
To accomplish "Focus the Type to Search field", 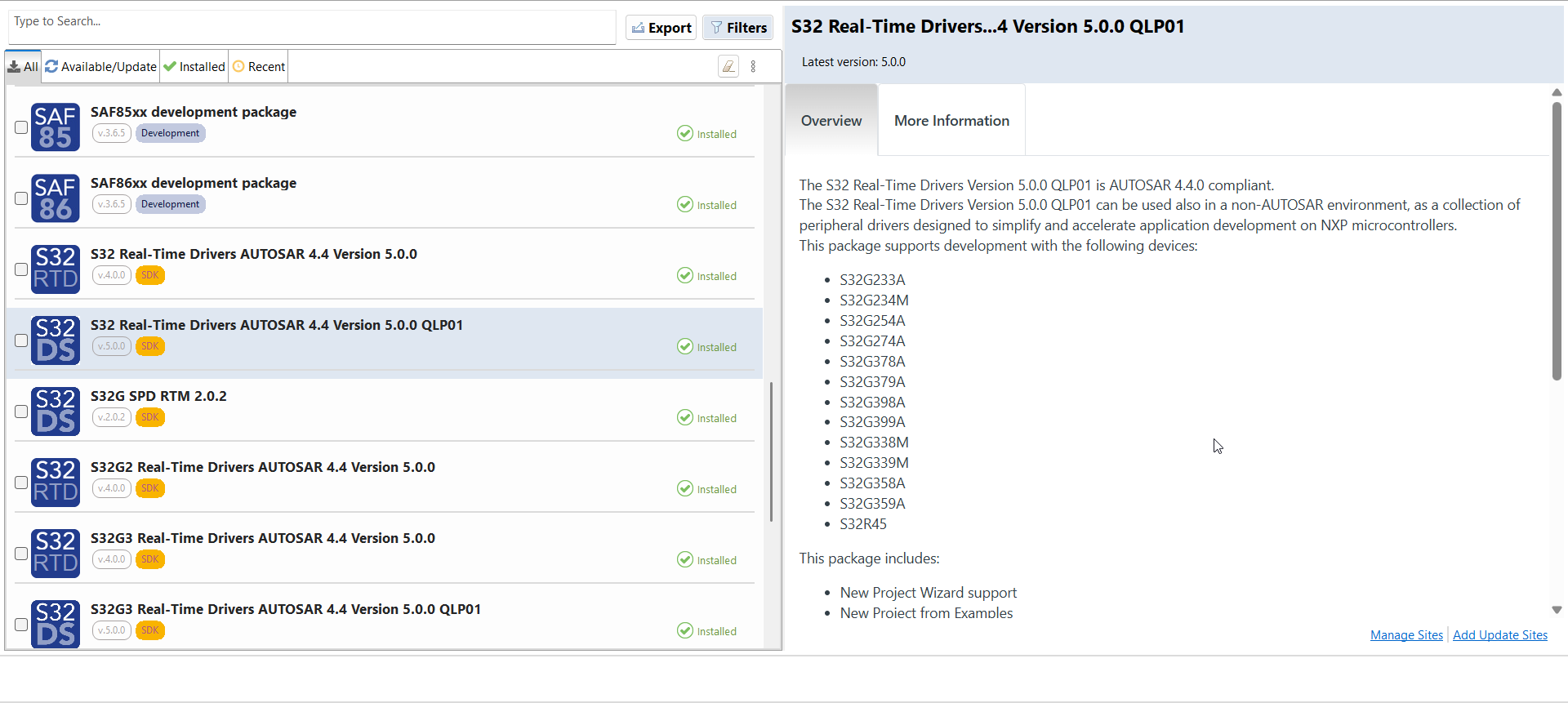I will click(312, 27).
